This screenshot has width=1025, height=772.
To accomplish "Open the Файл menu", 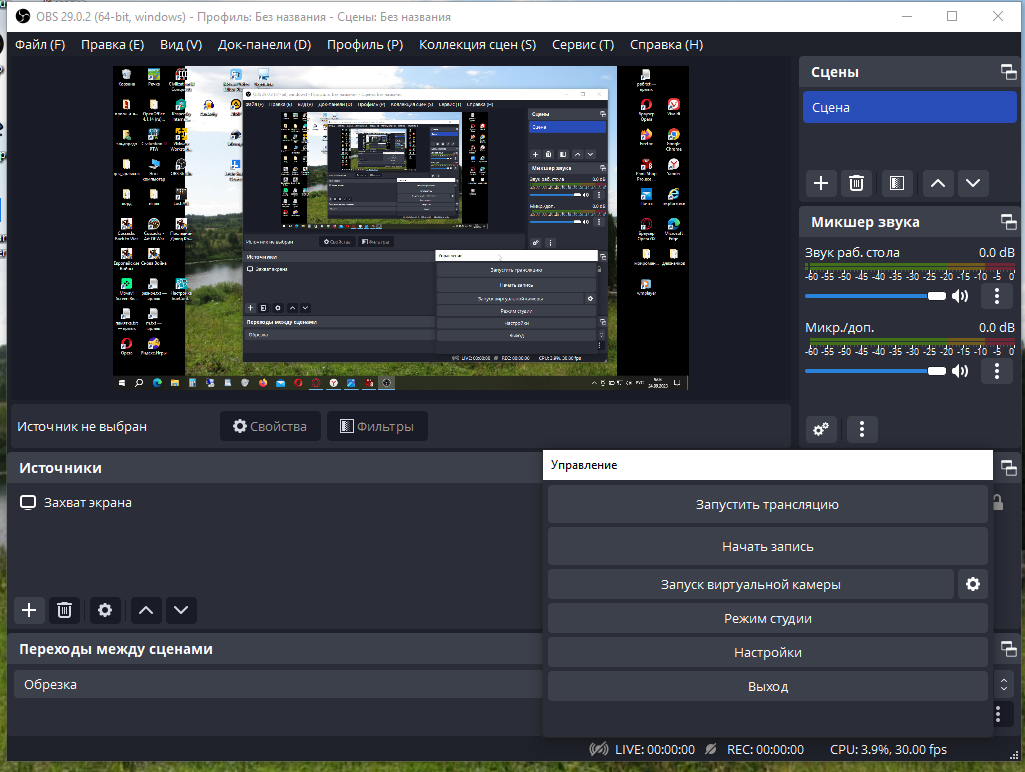I will (x=40, y=44).
